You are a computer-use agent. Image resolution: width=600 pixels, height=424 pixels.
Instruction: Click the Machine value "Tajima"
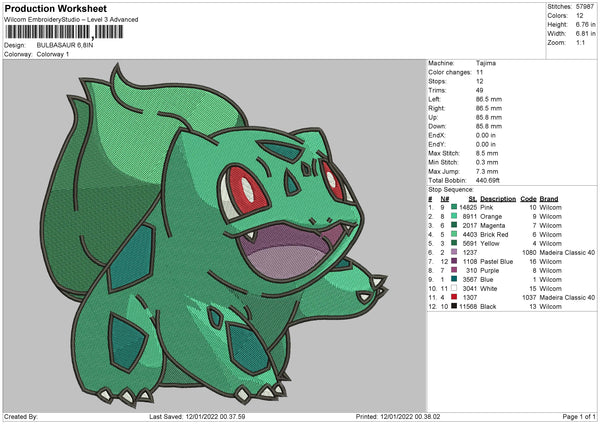pos(486,63)
